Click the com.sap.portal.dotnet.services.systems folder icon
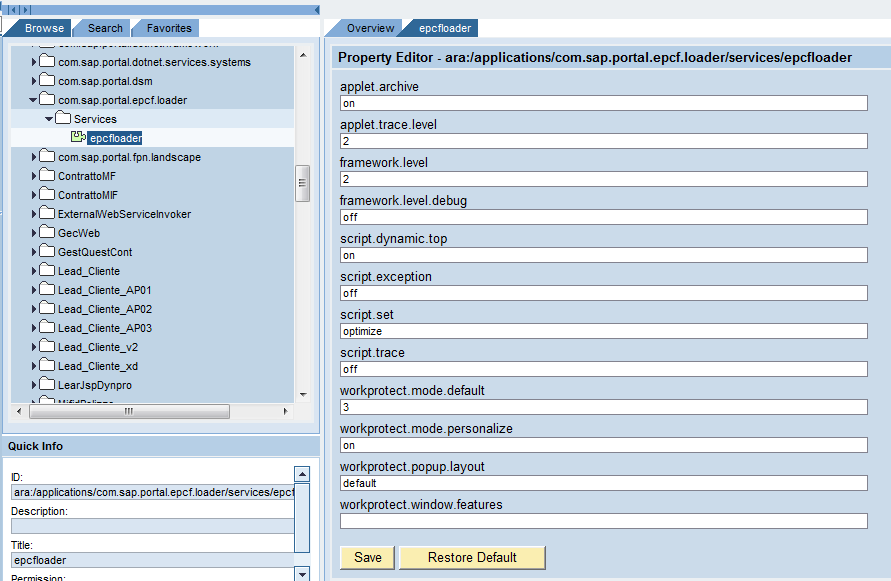 click(47, 61)
